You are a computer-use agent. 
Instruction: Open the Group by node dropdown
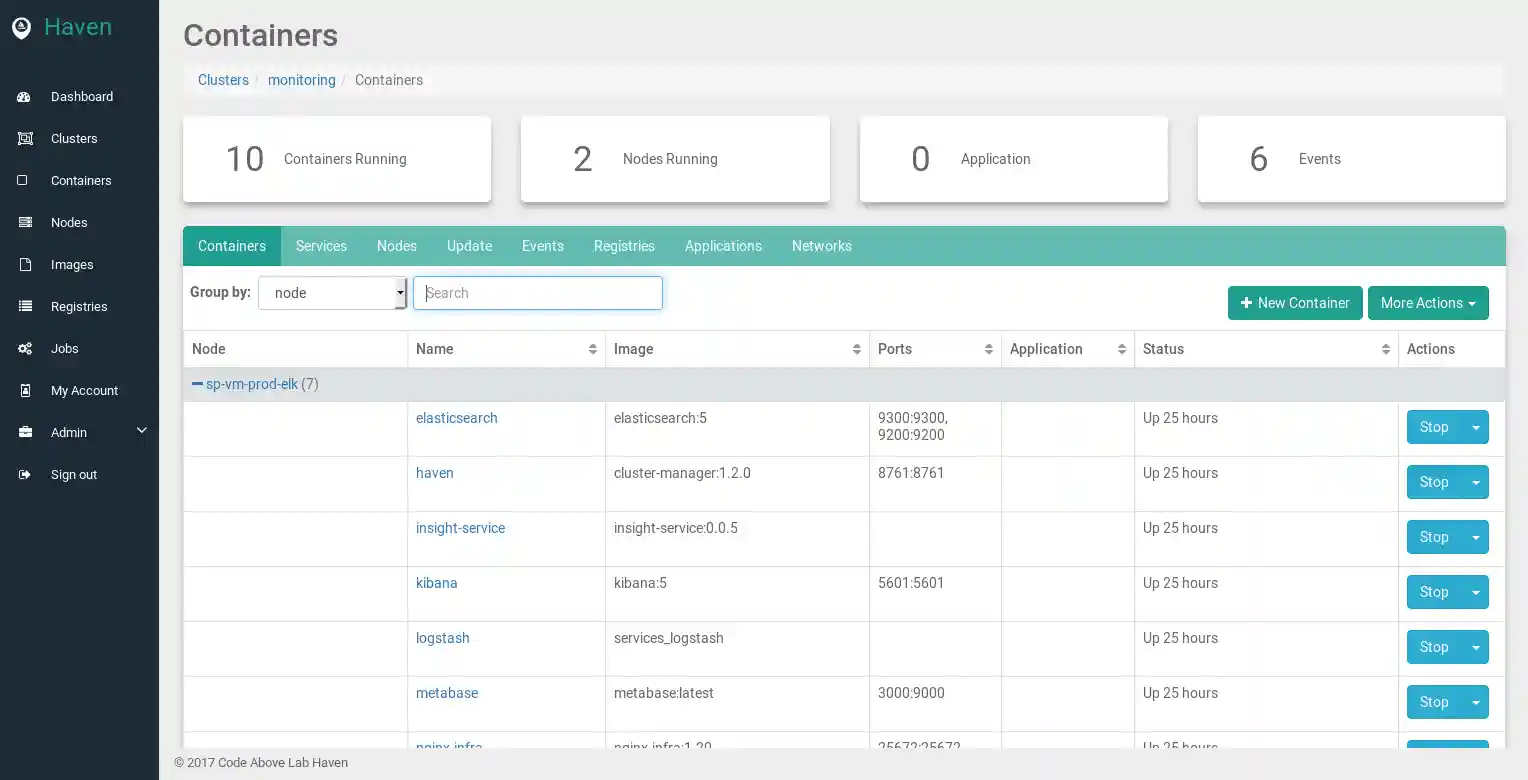(x=332, y=293)
